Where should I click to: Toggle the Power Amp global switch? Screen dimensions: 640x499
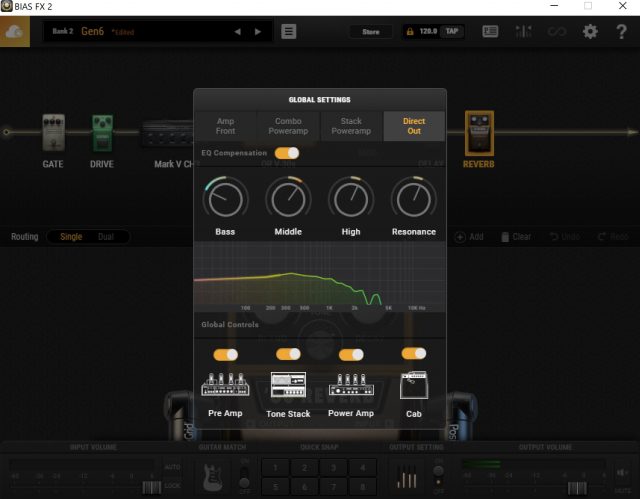pos(351,355)
